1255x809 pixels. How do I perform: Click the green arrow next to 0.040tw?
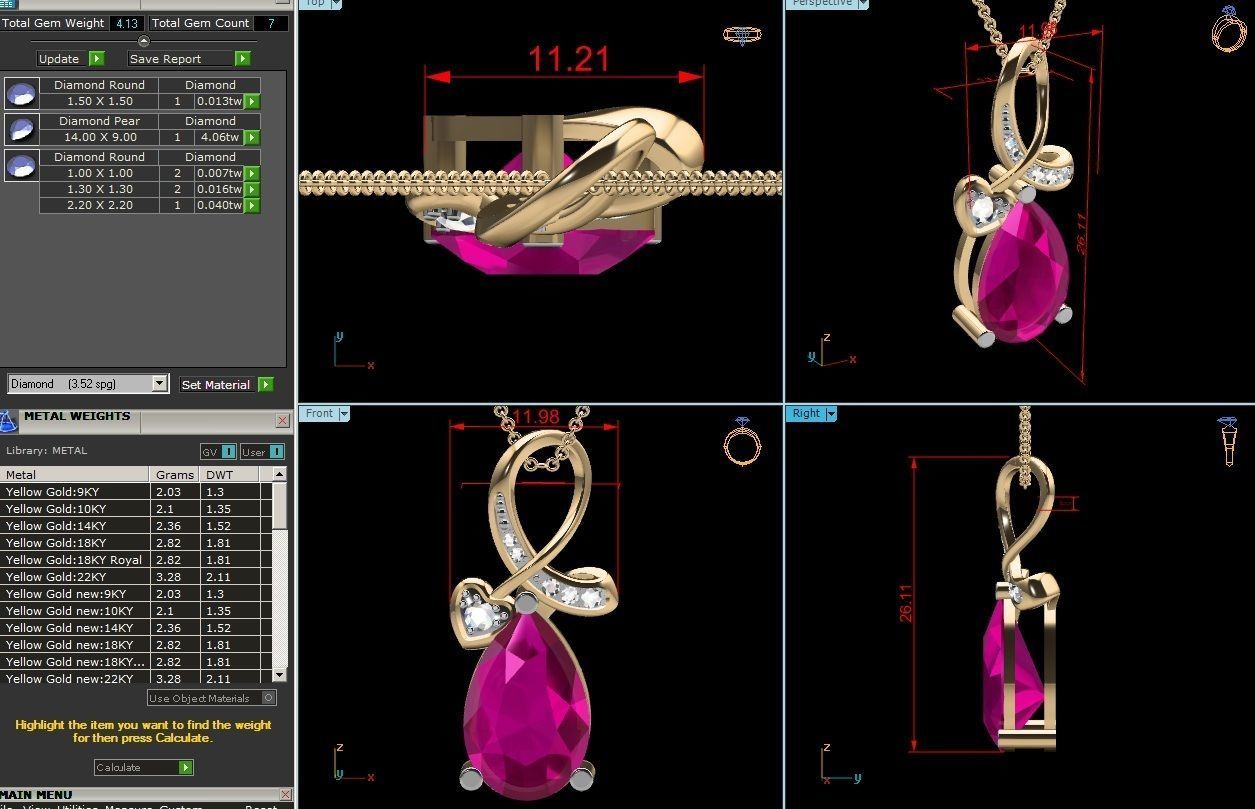252,206
